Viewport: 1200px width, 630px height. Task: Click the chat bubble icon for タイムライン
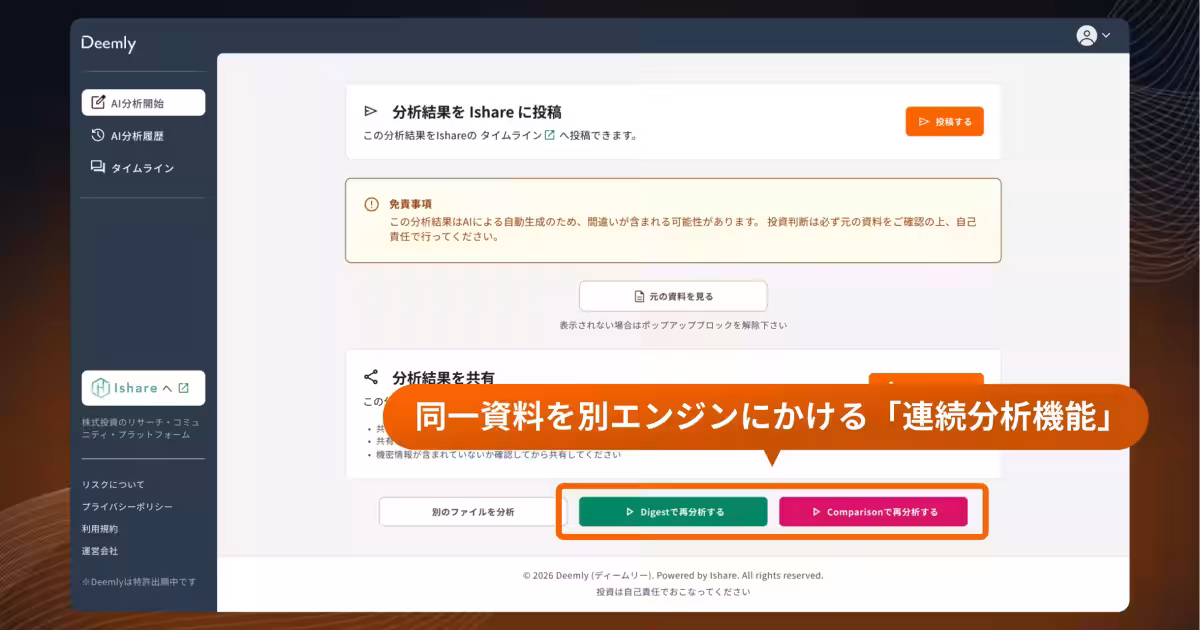tap(98, 168)
